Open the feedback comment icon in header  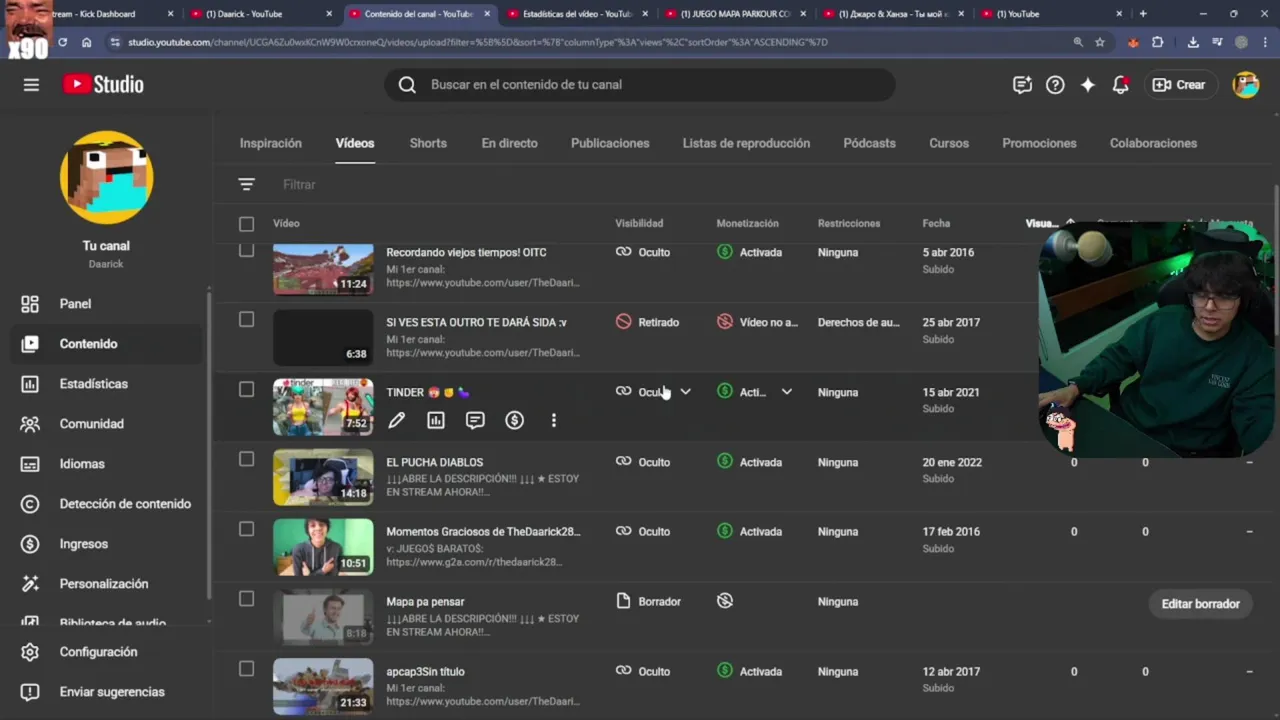[1022, 85]
